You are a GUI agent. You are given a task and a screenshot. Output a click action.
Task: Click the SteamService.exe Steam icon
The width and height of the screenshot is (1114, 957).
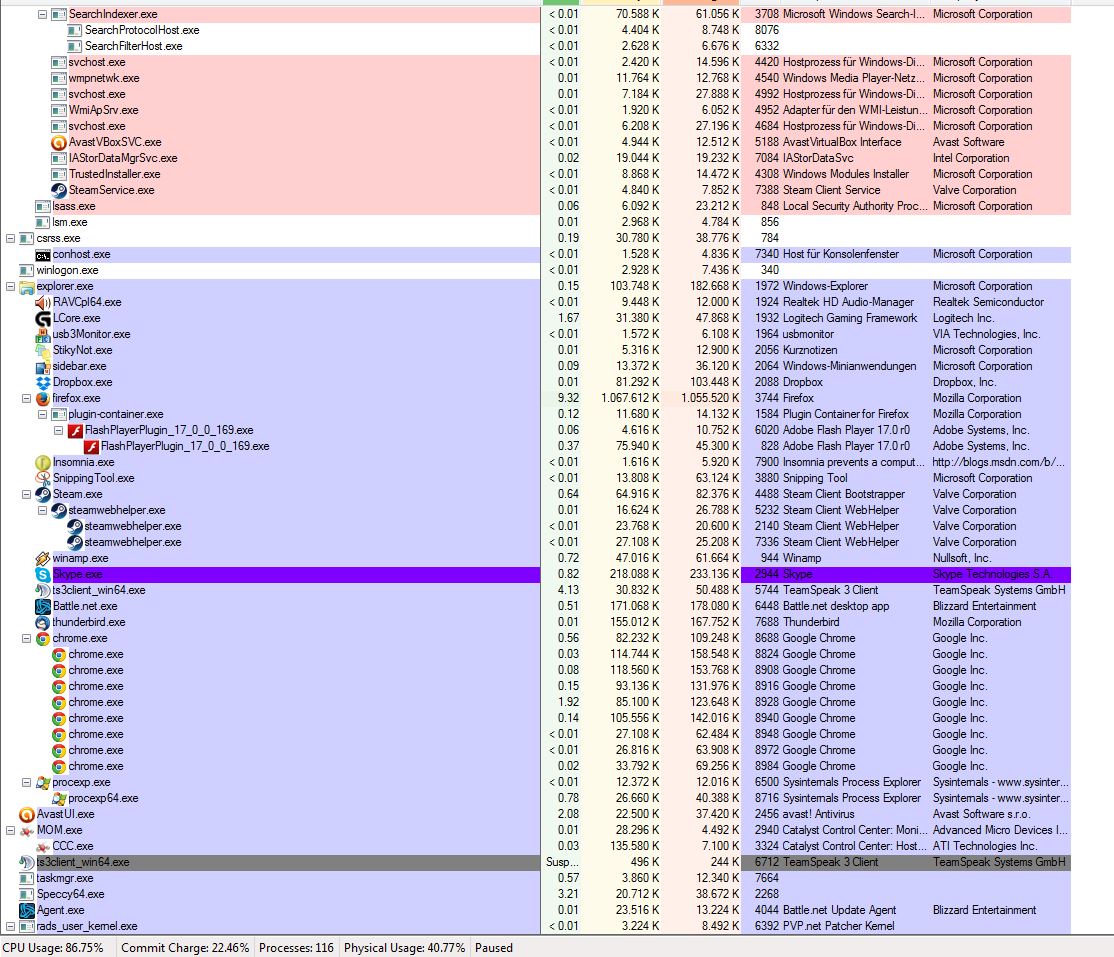pos(59,190)
